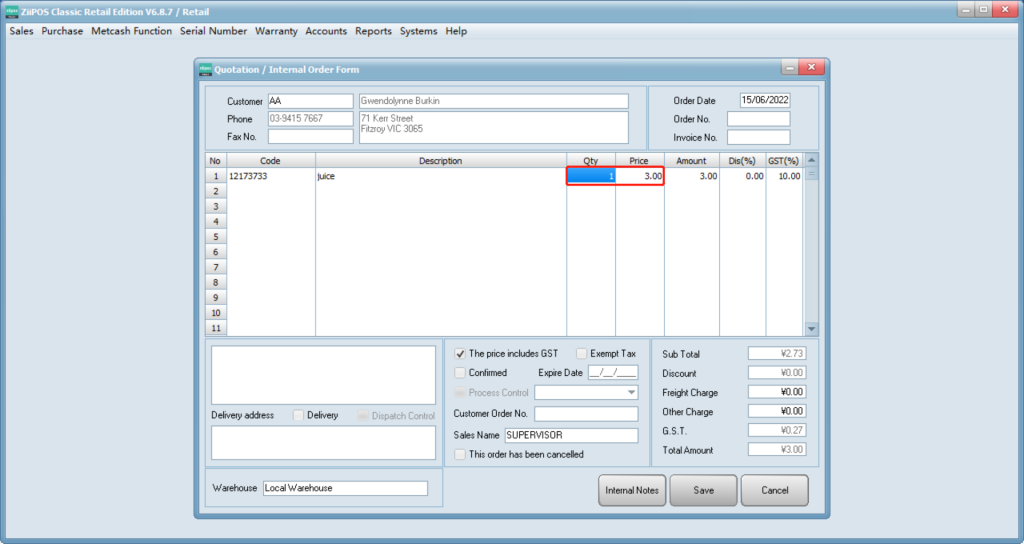Image resolution: width=1024 pixels, height=544 pixels.
Task: Select row 2 header in item table
Action: (x=215, y=190)
